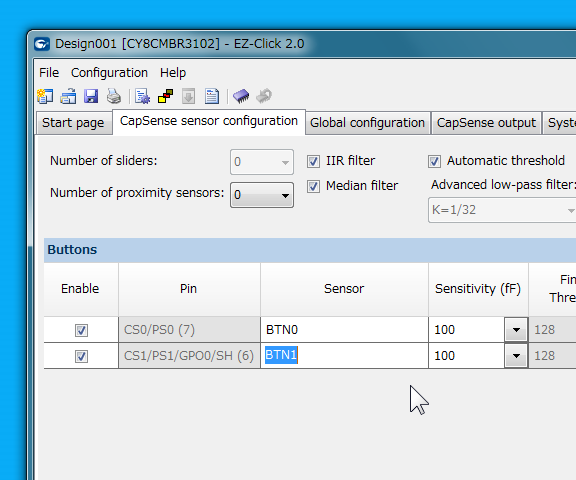Click the New project toolbar icon
Image resolution: width=576 pixels, height=480 pixels.
click(45, 97)
